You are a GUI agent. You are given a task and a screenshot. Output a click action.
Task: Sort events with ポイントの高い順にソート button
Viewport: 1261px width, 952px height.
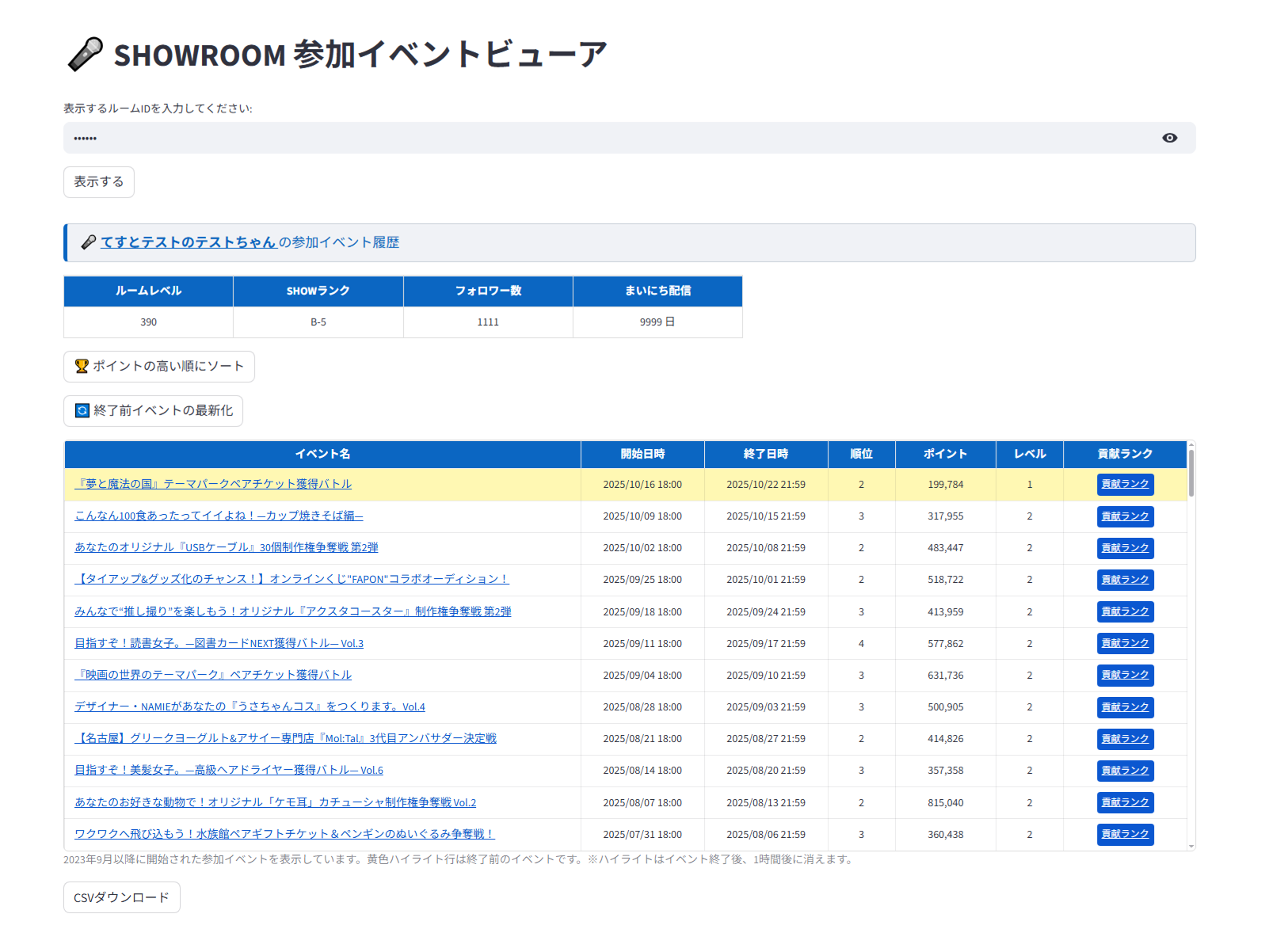[x=159, y=367]
